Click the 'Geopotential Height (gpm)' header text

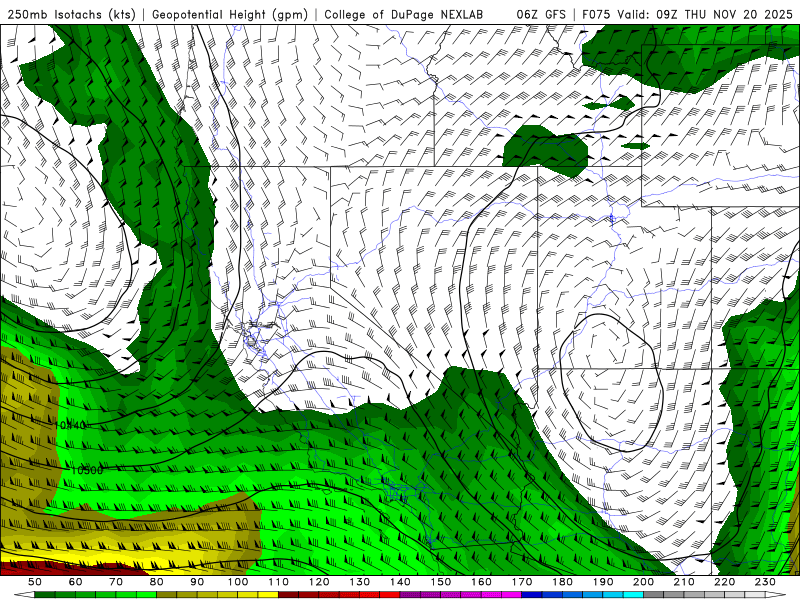230,14
